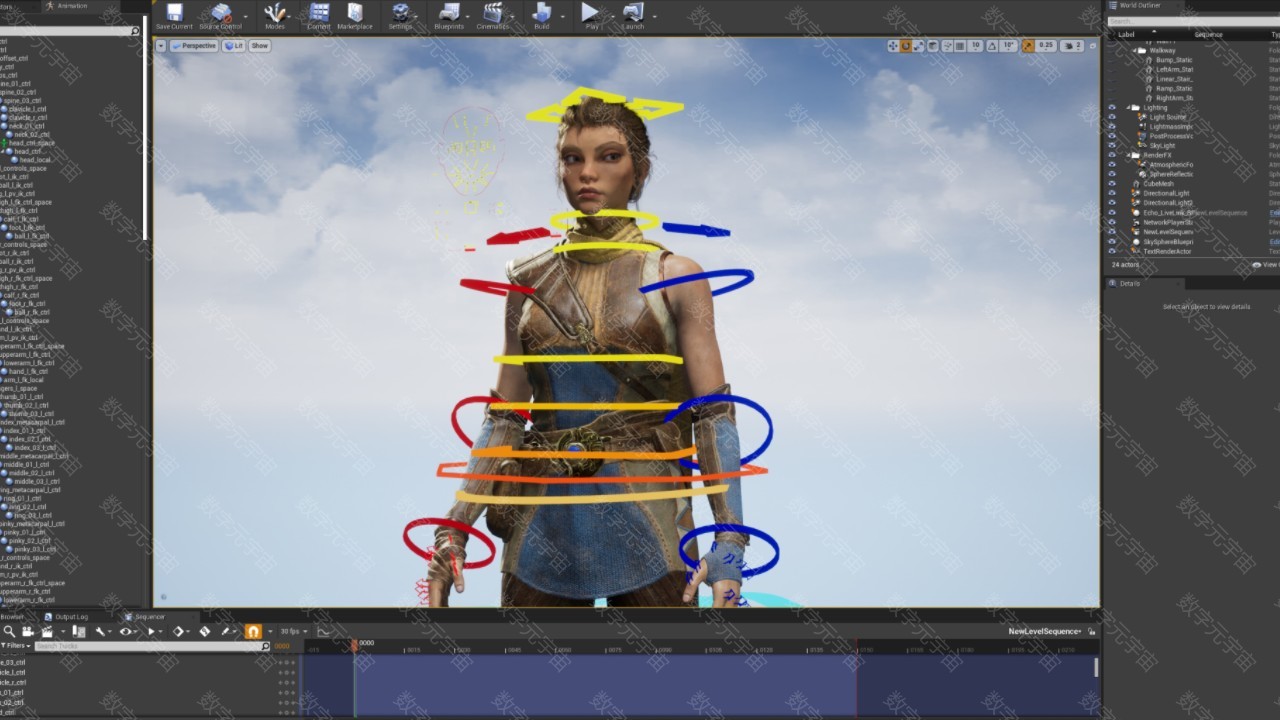Viewport: 1280px width, 720px height.
Task: Open the 30 fps frame rate dropdown
Action: (x=292, y=631)
